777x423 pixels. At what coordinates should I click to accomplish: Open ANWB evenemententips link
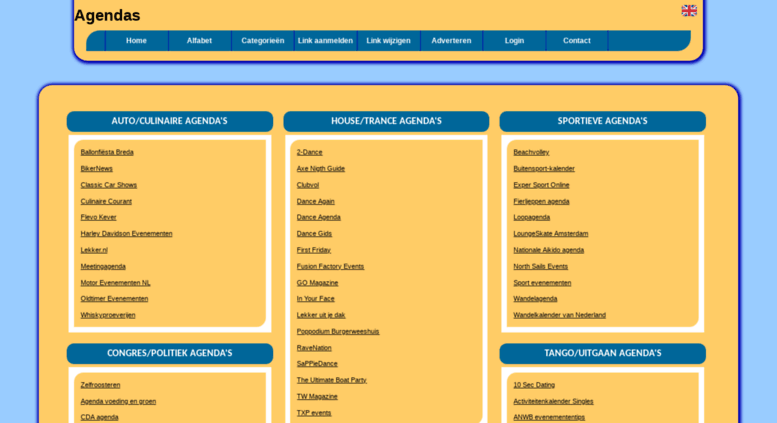click(549, 417)
